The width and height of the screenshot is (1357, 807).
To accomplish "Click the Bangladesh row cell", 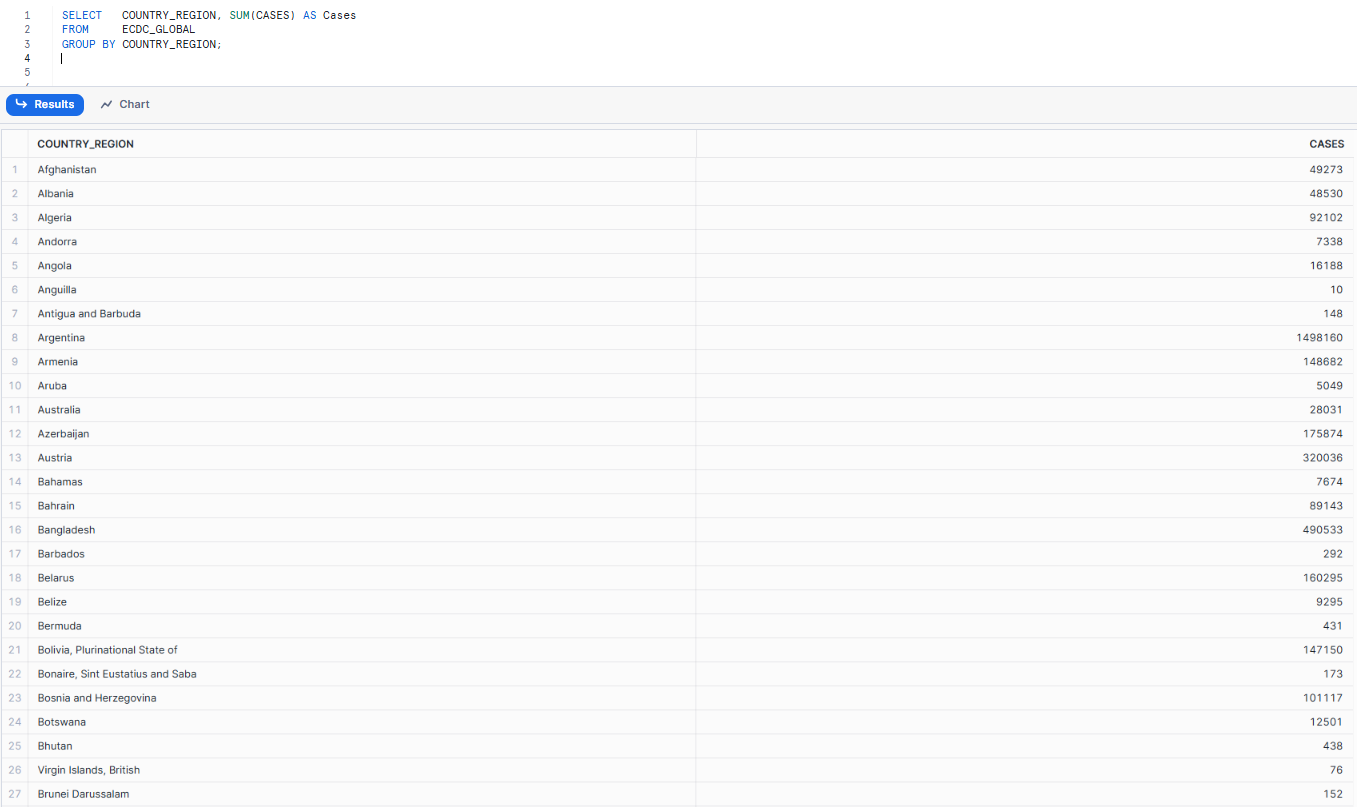I will (x=66, y=530).
